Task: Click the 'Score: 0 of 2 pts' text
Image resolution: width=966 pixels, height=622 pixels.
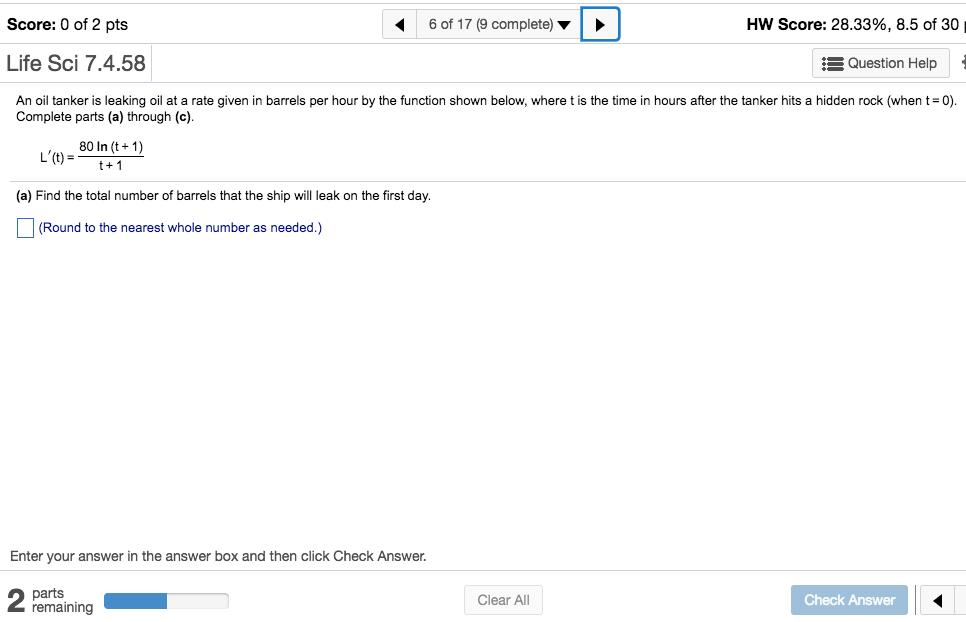Action: click(68, 25)
